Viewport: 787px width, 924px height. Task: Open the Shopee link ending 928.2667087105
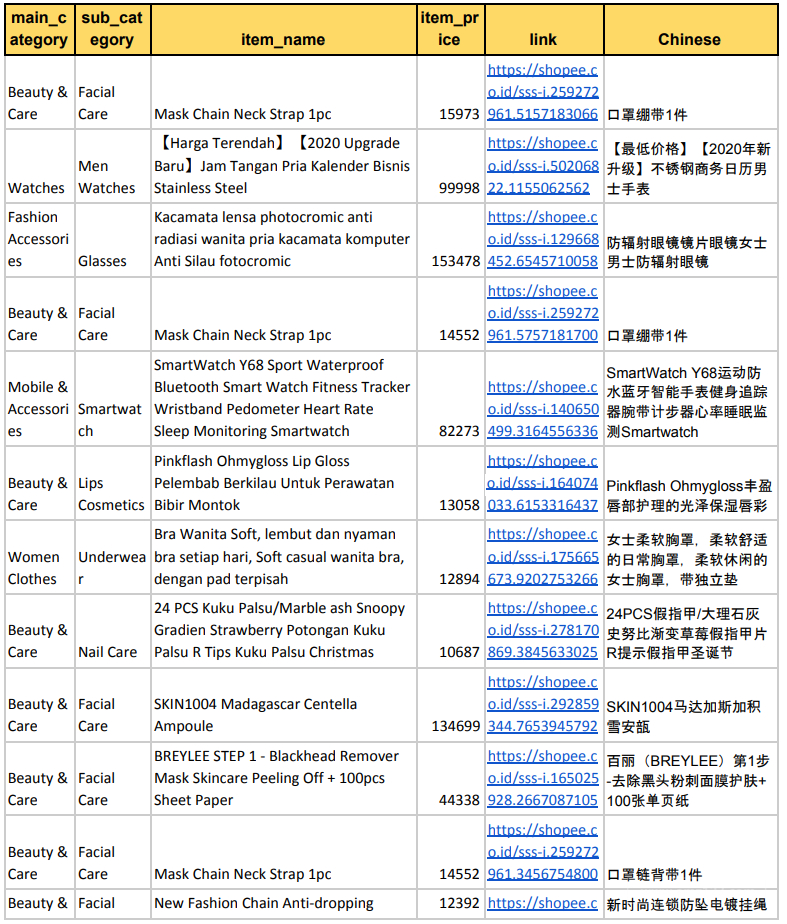point(543,778)
